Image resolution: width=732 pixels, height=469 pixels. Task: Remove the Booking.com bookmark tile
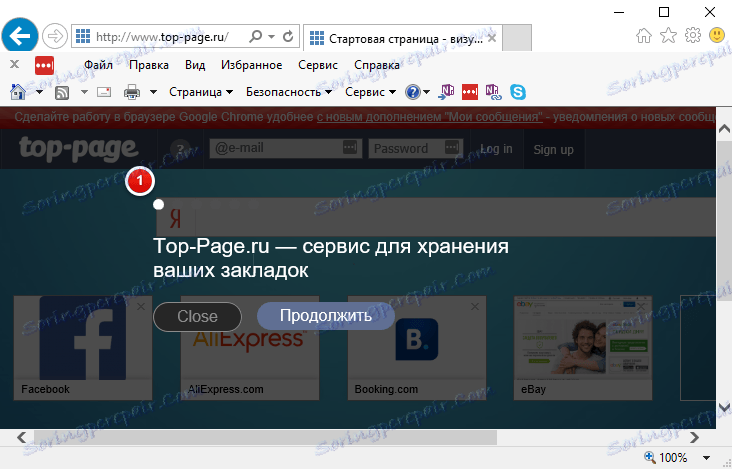point(475,307)
